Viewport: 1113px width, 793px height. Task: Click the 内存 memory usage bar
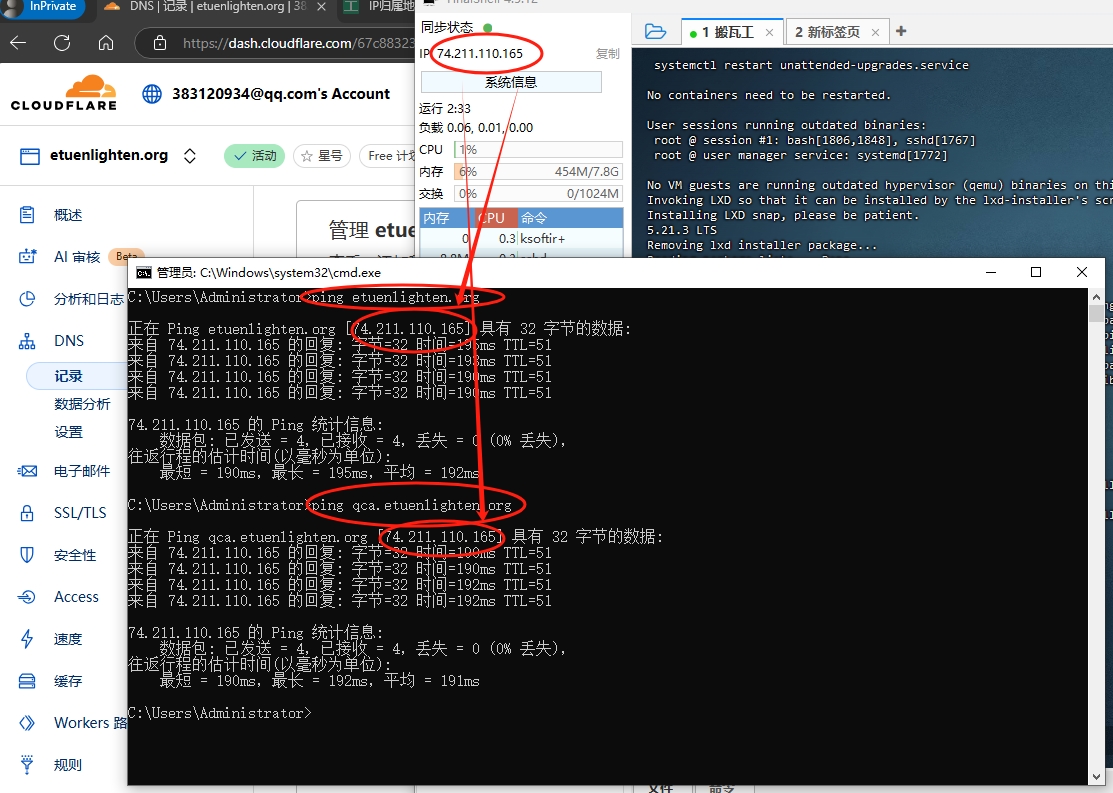538,172
